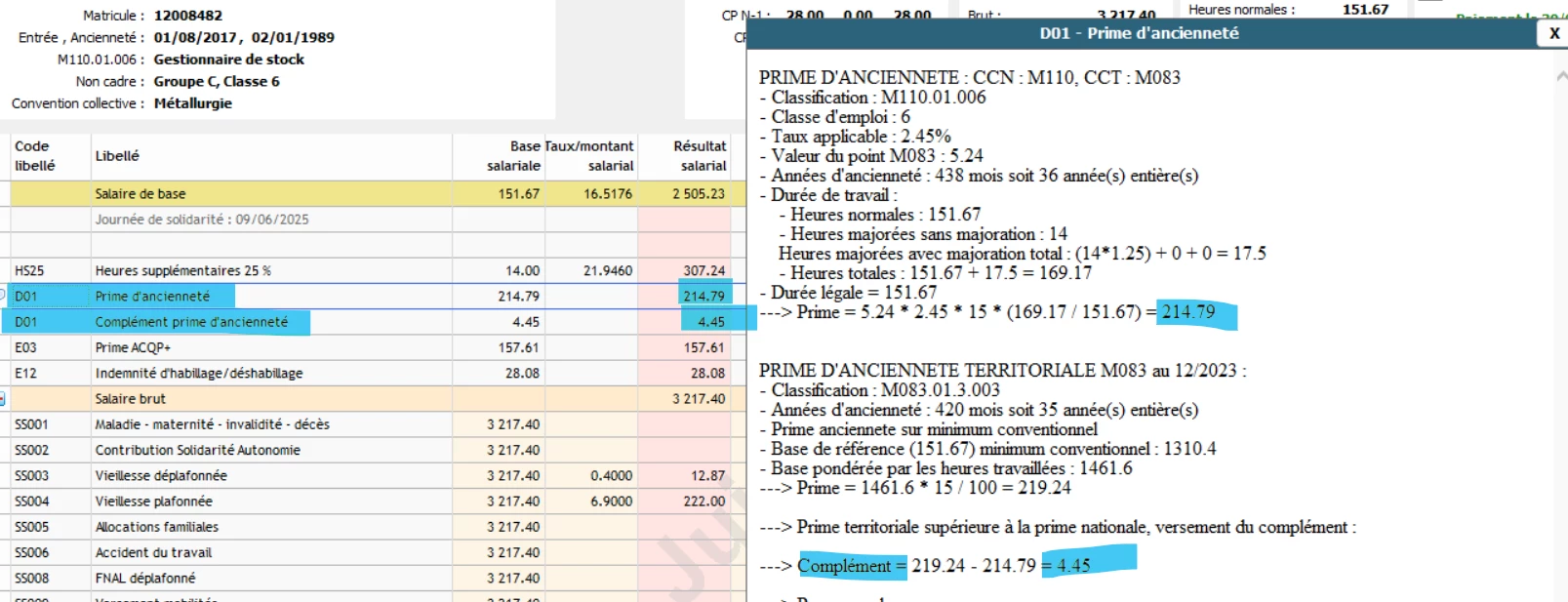Click the E12 code cell
1568x602 pixels.
(x=25, y=374)
